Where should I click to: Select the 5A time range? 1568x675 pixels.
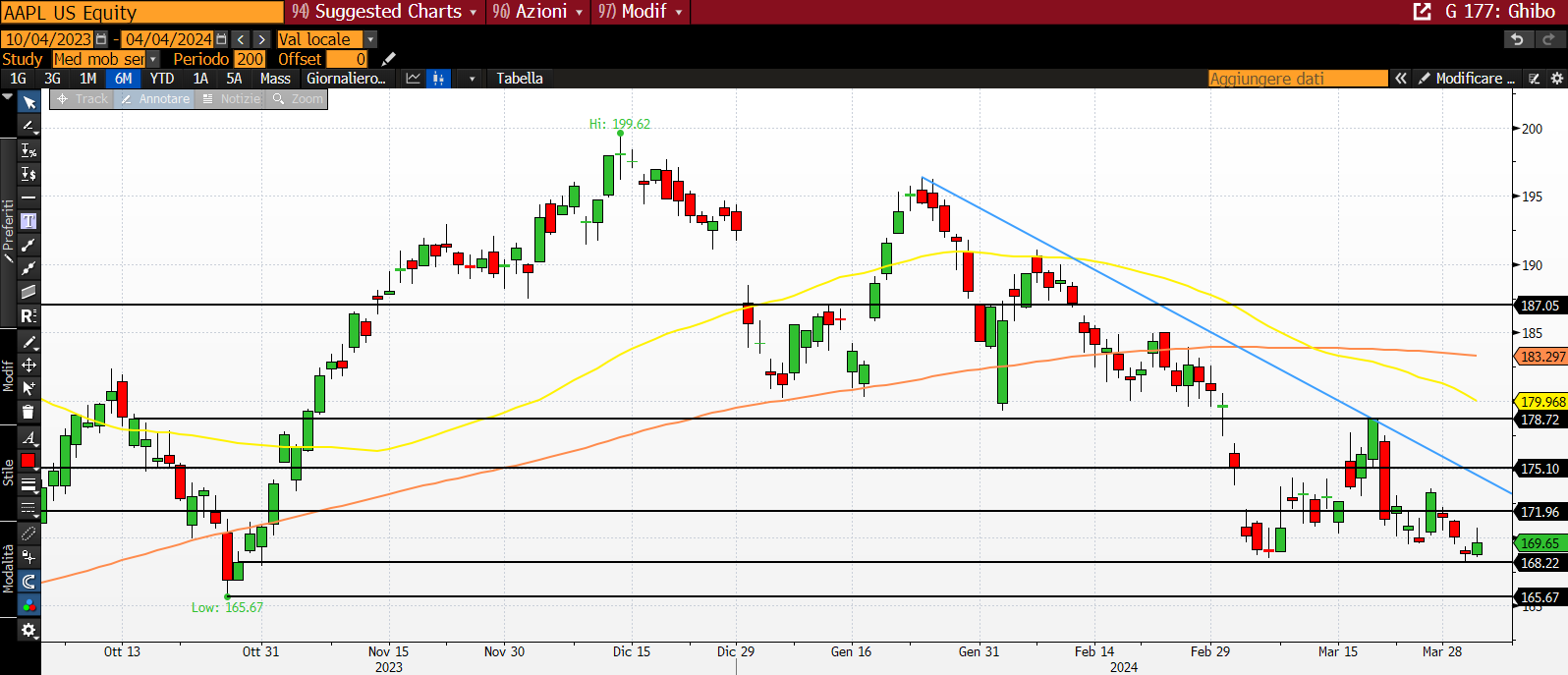click(234, 79)
